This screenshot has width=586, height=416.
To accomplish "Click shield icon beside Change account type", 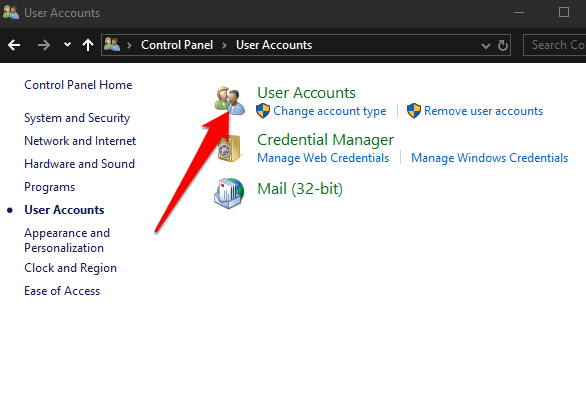I will coord(263,111).
